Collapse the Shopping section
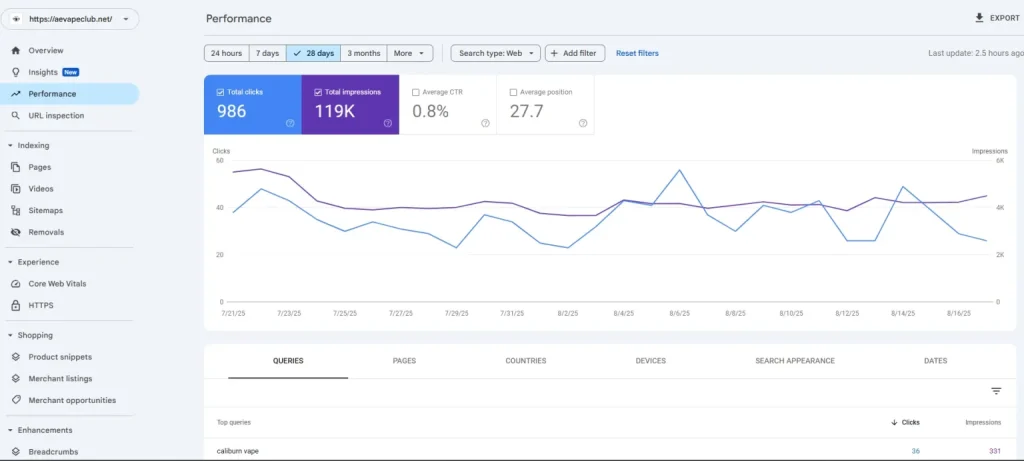 [x=10, y=336]
